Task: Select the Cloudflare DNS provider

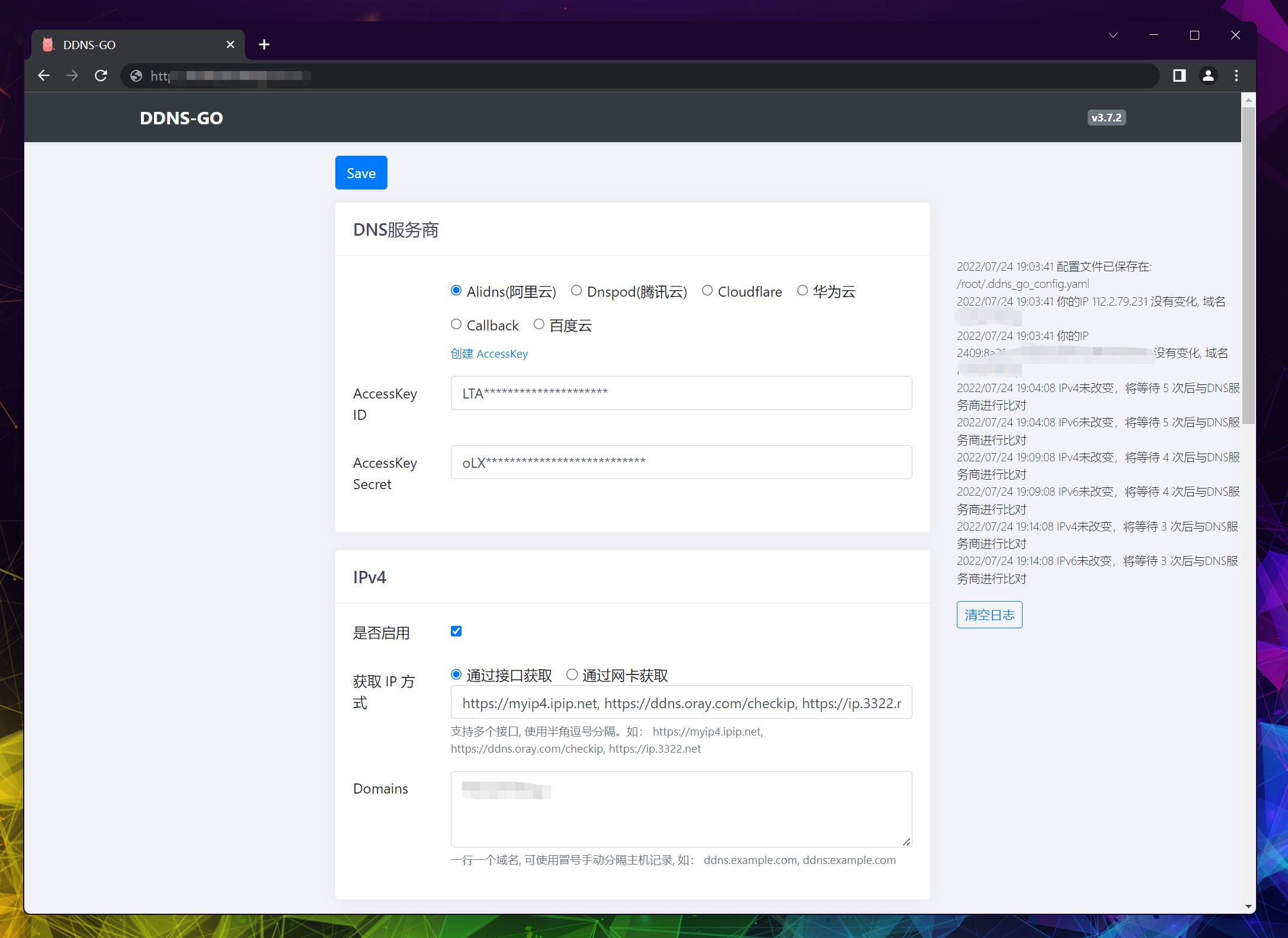Action: tap(707, 290)
